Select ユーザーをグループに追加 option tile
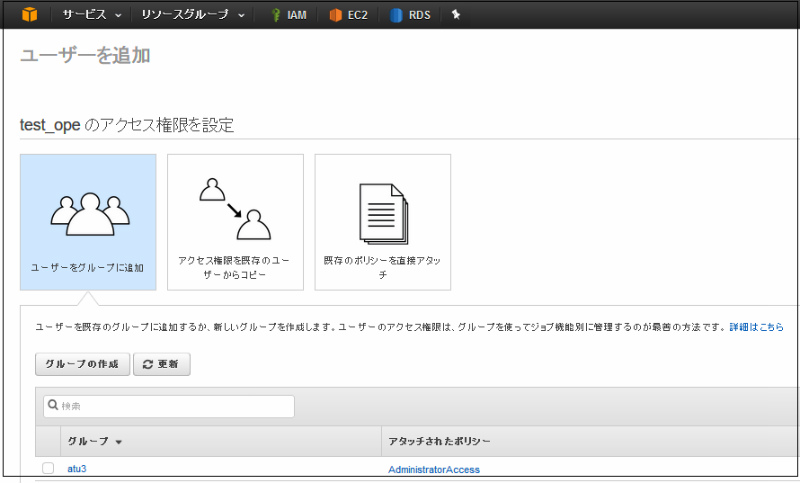This screenshot has height=483, width=800. 88,222
